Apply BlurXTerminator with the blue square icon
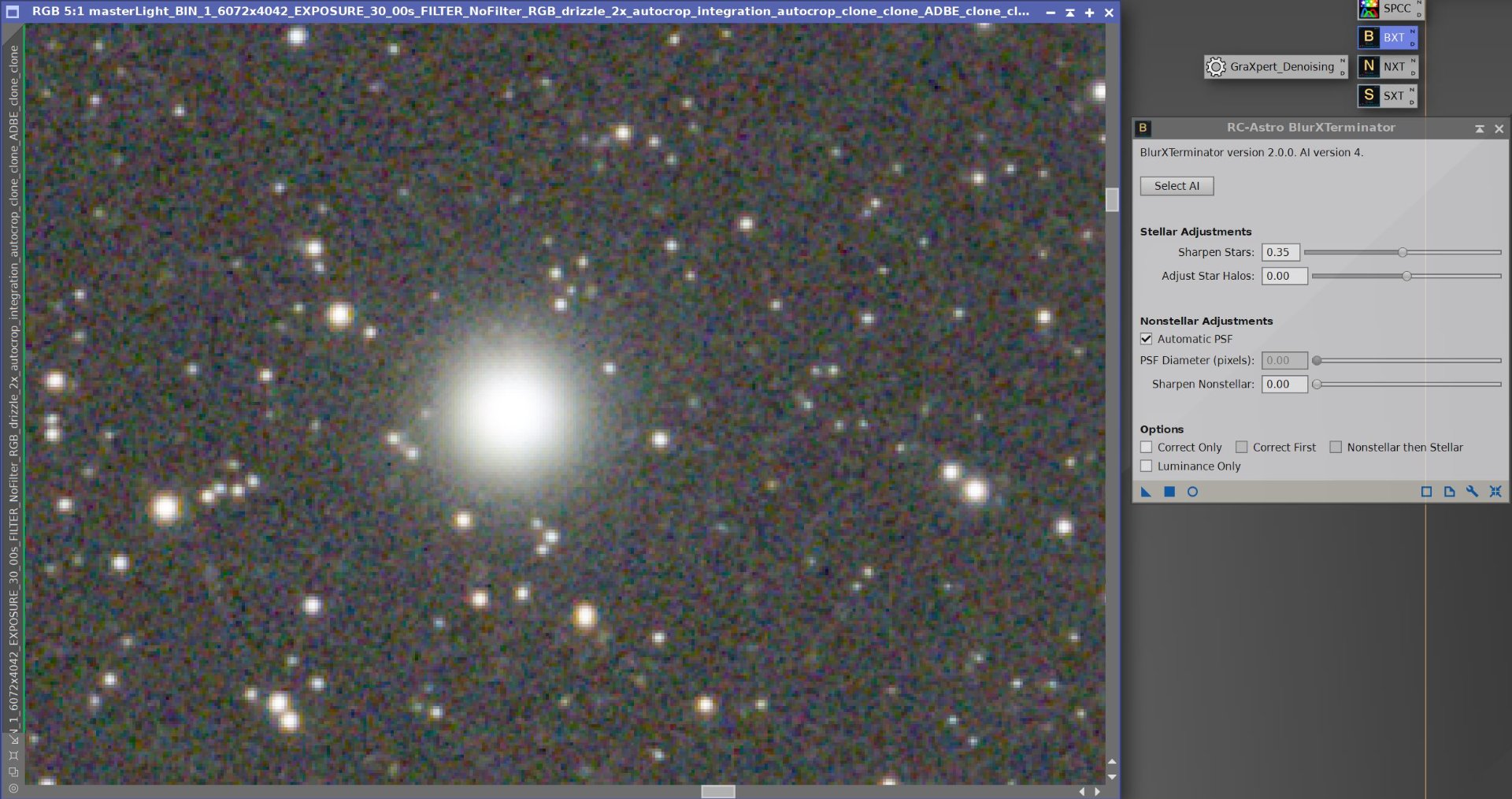The height and width of the screenshot is (799, 1512). click(x=1169, y=492)
